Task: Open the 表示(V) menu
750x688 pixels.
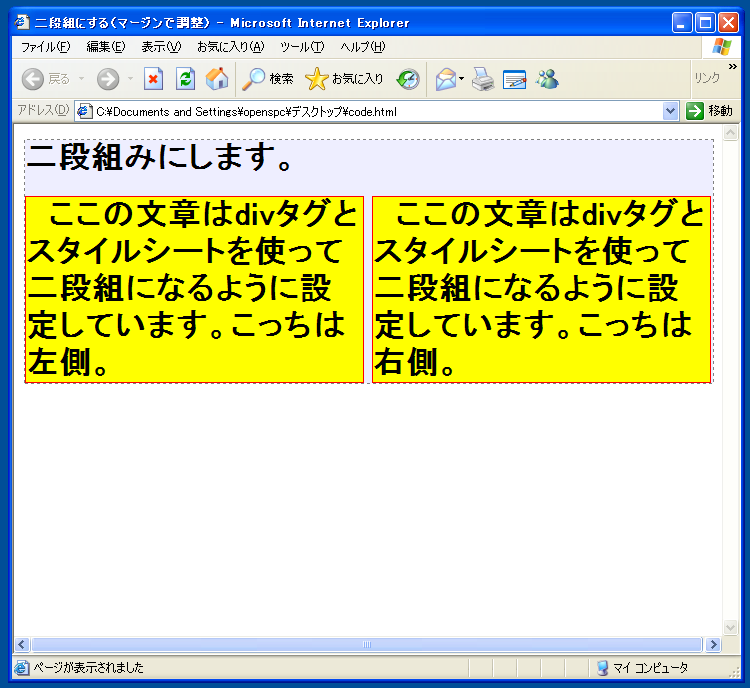Action: tap(161, 47)
